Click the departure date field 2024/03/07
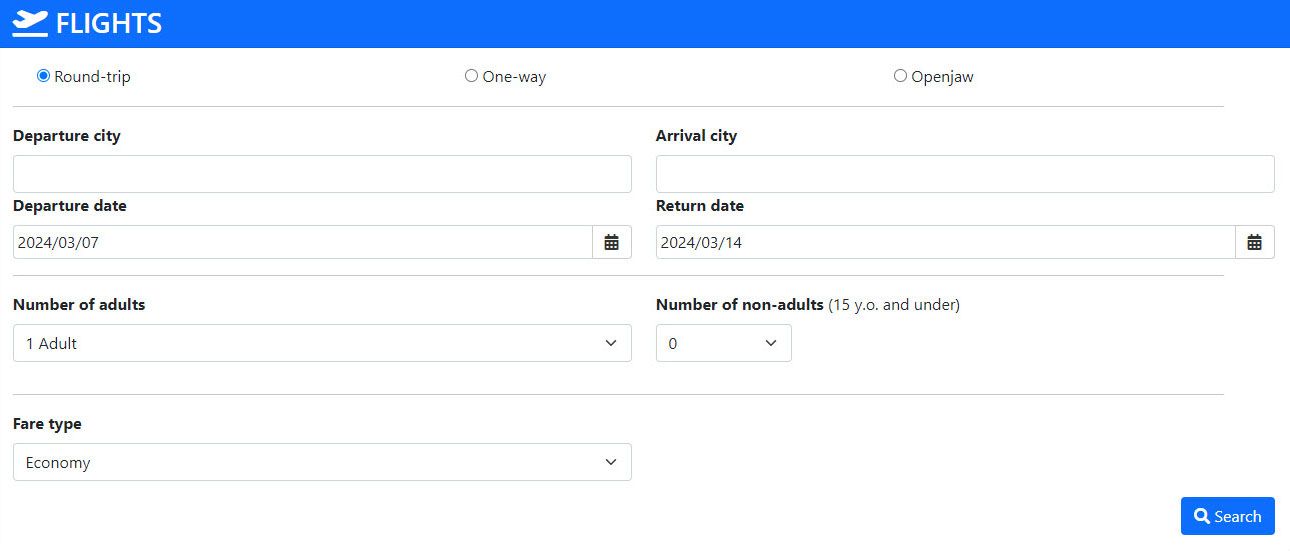The height and width of the screenshot is (551, 1290). [x=302, y=242]
